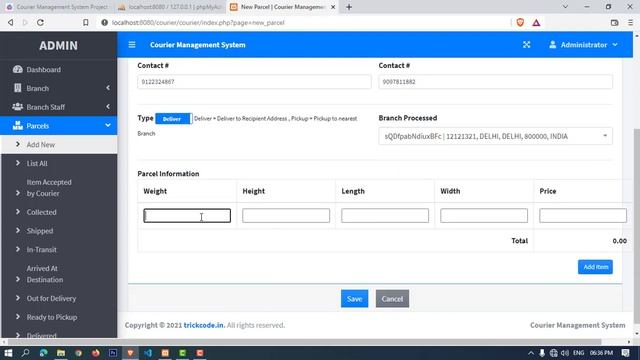
Task: Click the Brave Rewards triangle icon
Action: 536,23
